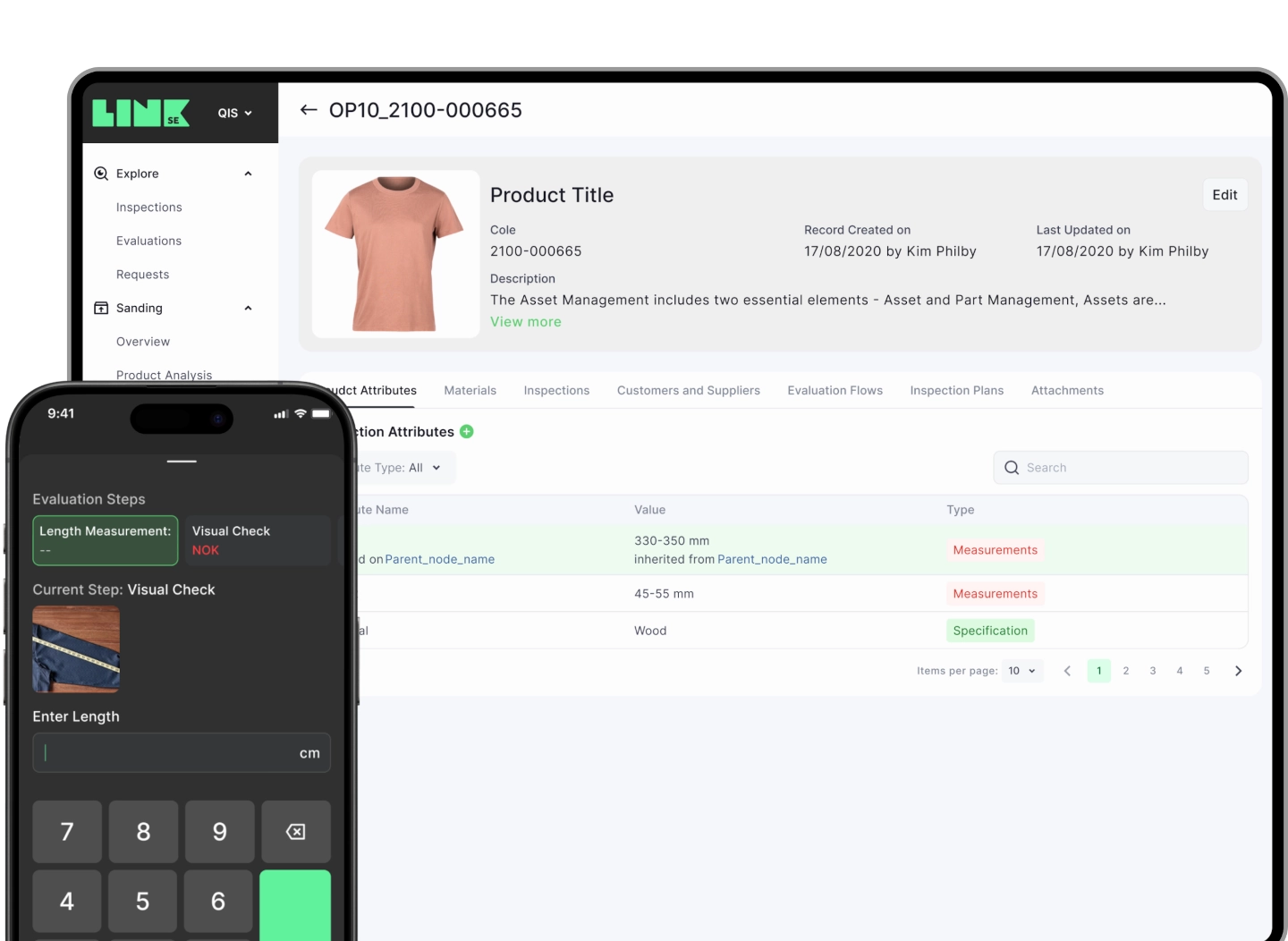Click the Edit button on Product Title
This screenshot has width=1288, height=941.
point(1224,194)
